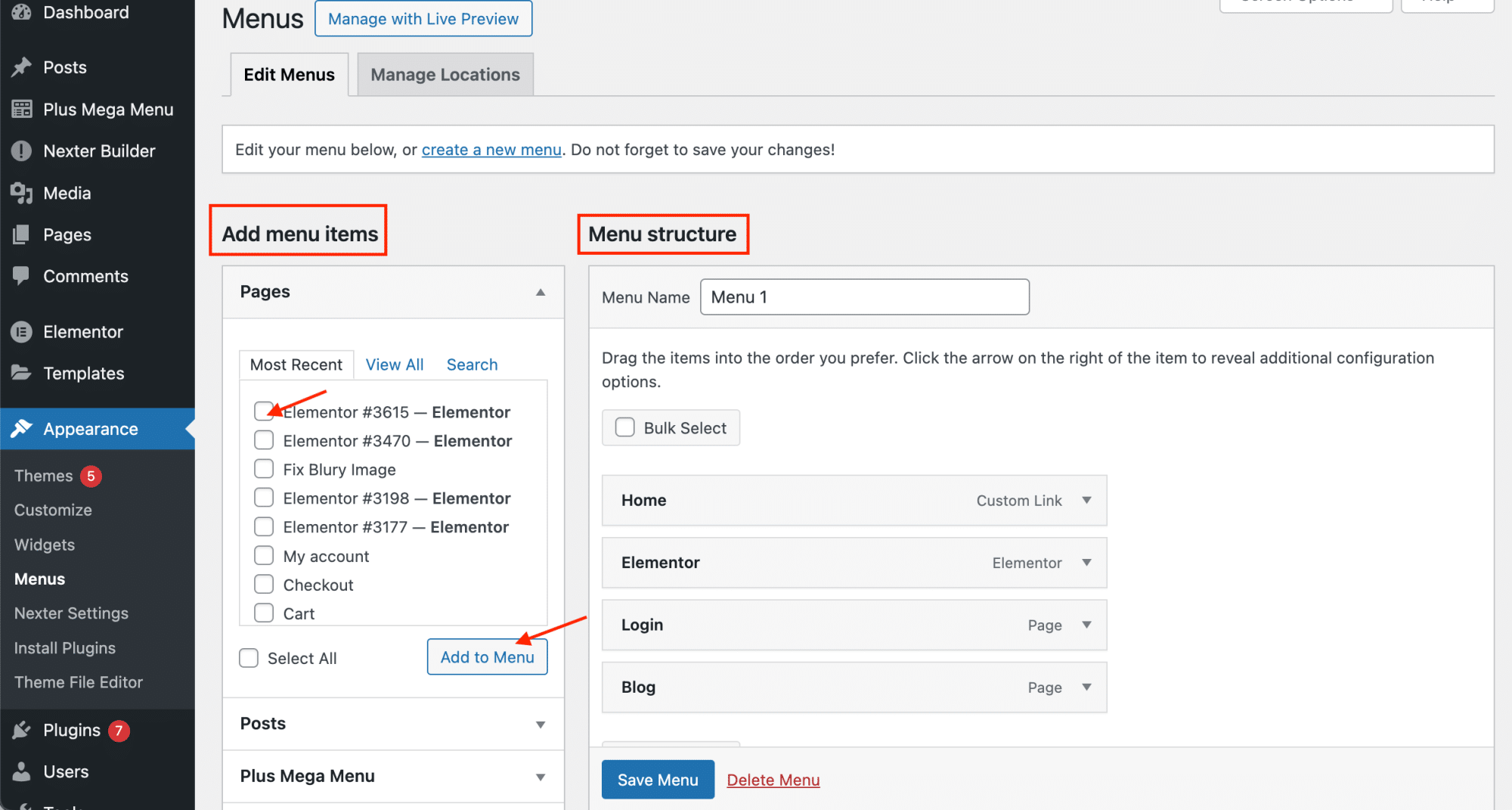
Task: Click the Plugins plug icon in sidebar
Action: click(22, 731)
